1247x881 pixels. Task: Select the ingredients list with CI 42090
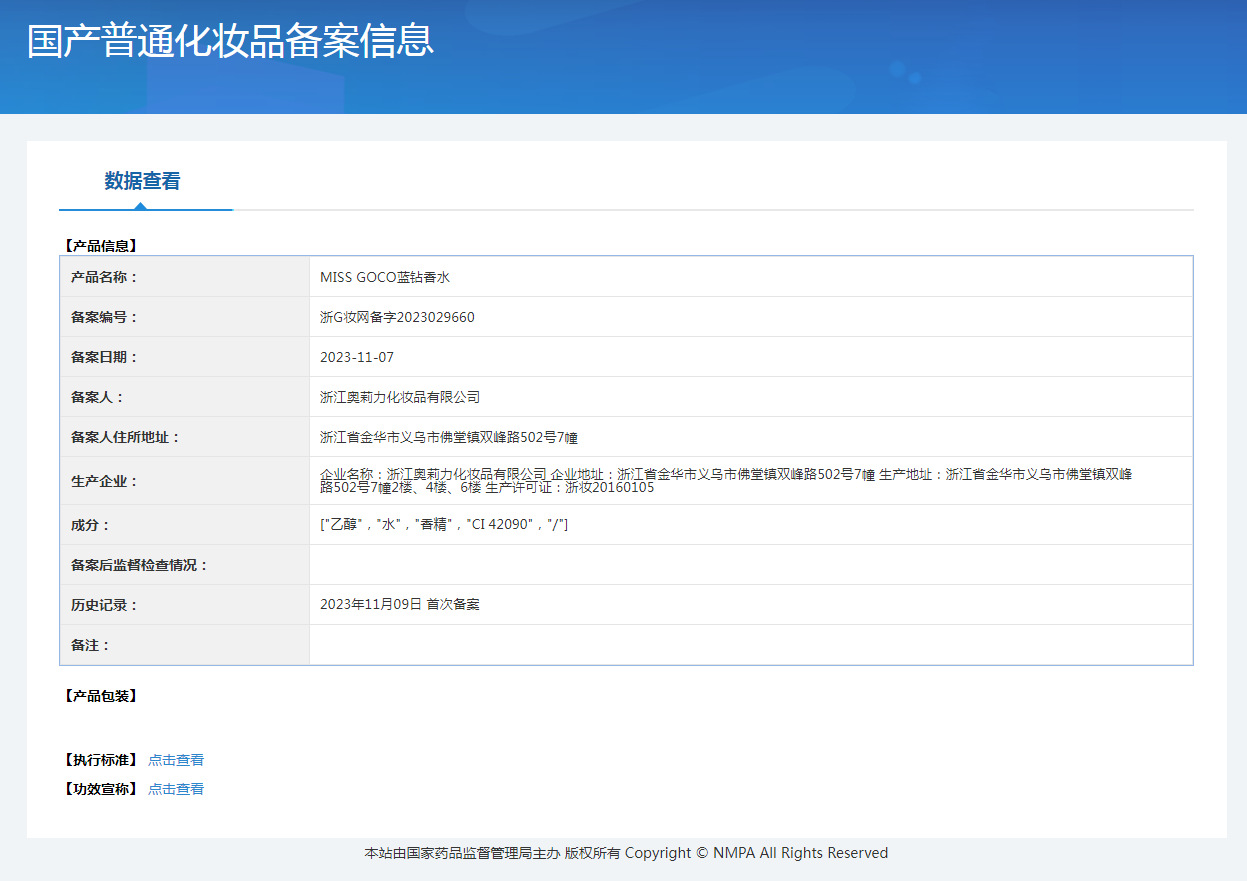tap(444, 525)
